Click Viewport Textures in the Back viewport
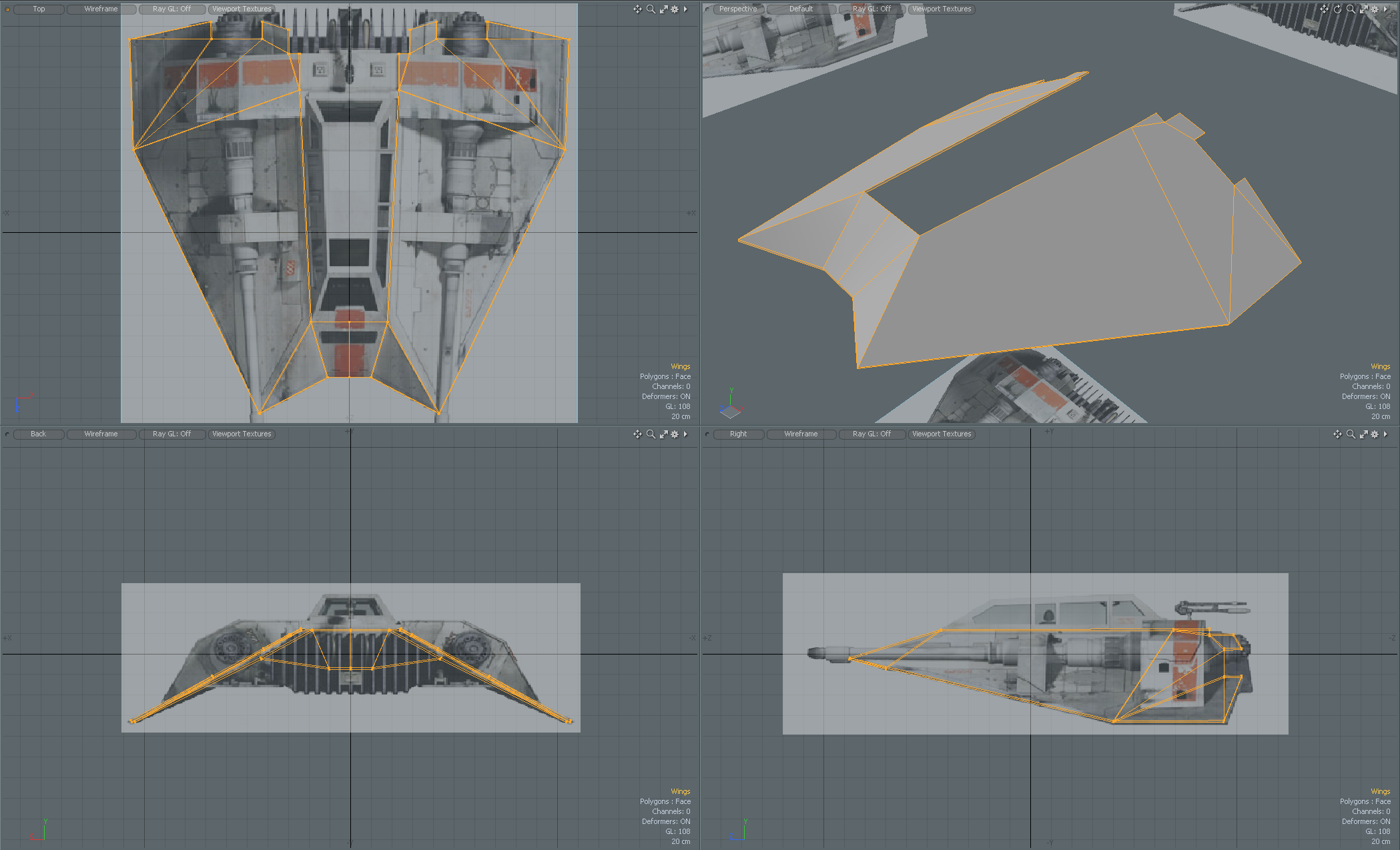The height and width of the screenshot is (850, 1400). (x=242, y=434)
